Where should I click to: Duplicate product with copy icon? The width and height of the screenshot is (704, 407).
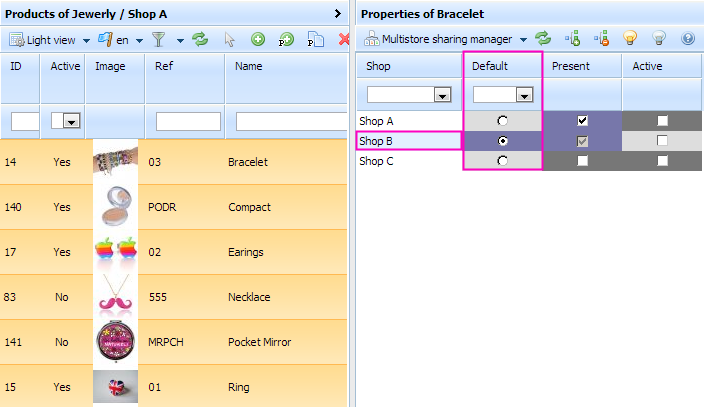point(316,40)
